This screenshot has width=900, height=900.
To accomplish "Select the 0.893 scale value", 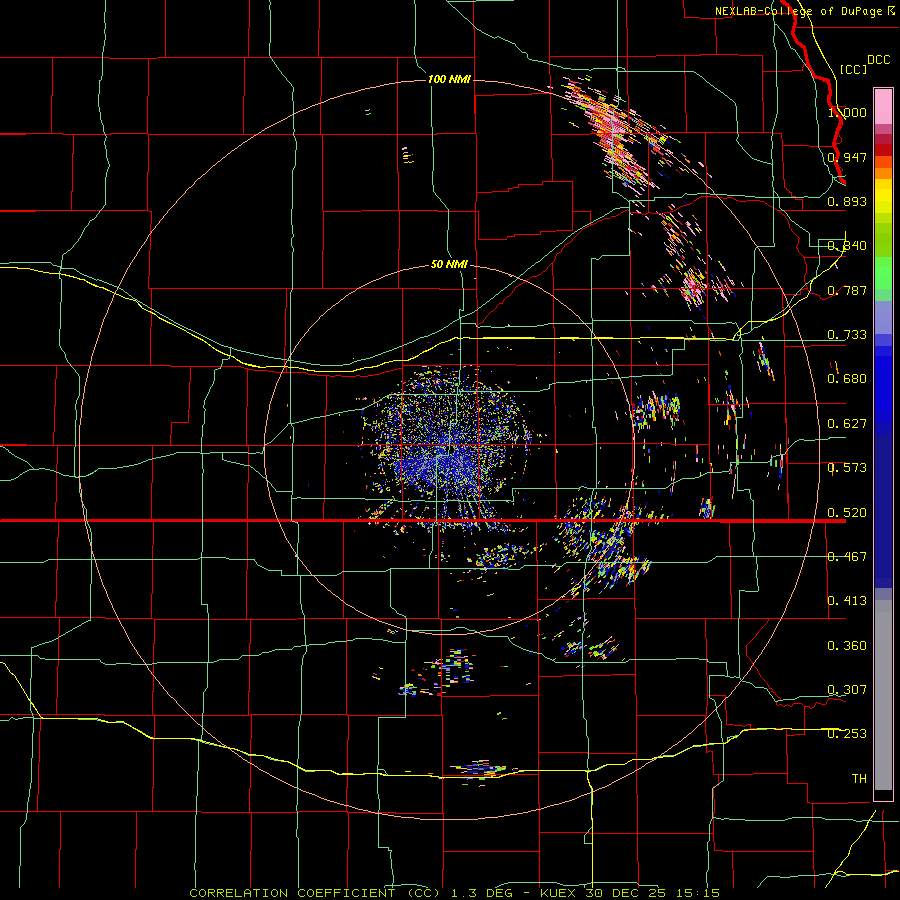I will (x=847, y=201).
